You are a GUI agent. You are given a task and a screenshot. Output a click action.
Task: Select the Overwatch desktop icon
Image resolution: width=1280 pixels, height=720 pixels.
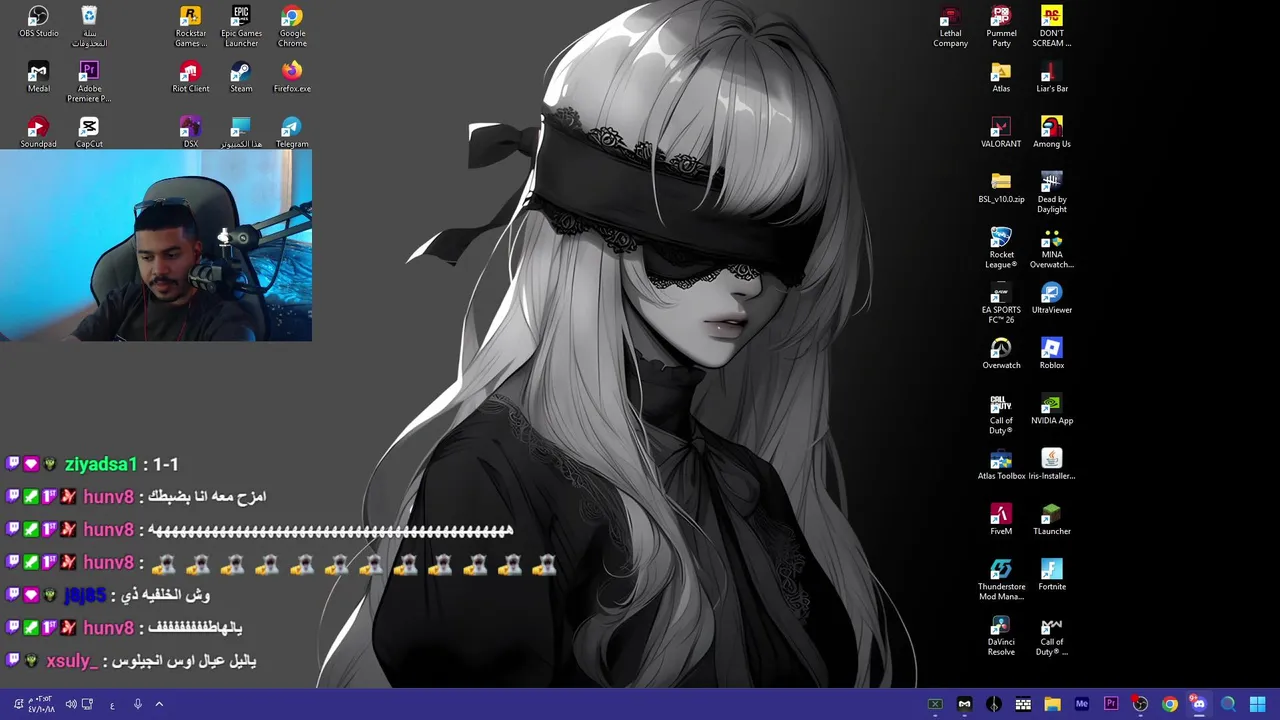[1001, 353]
